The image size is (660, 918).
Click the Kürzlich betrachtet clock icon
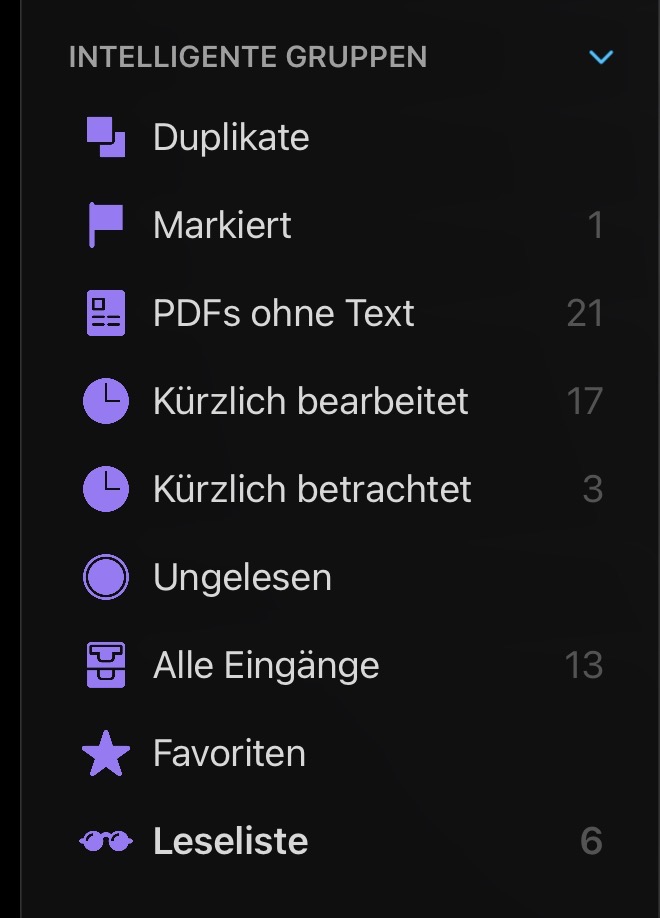[105, 489]
